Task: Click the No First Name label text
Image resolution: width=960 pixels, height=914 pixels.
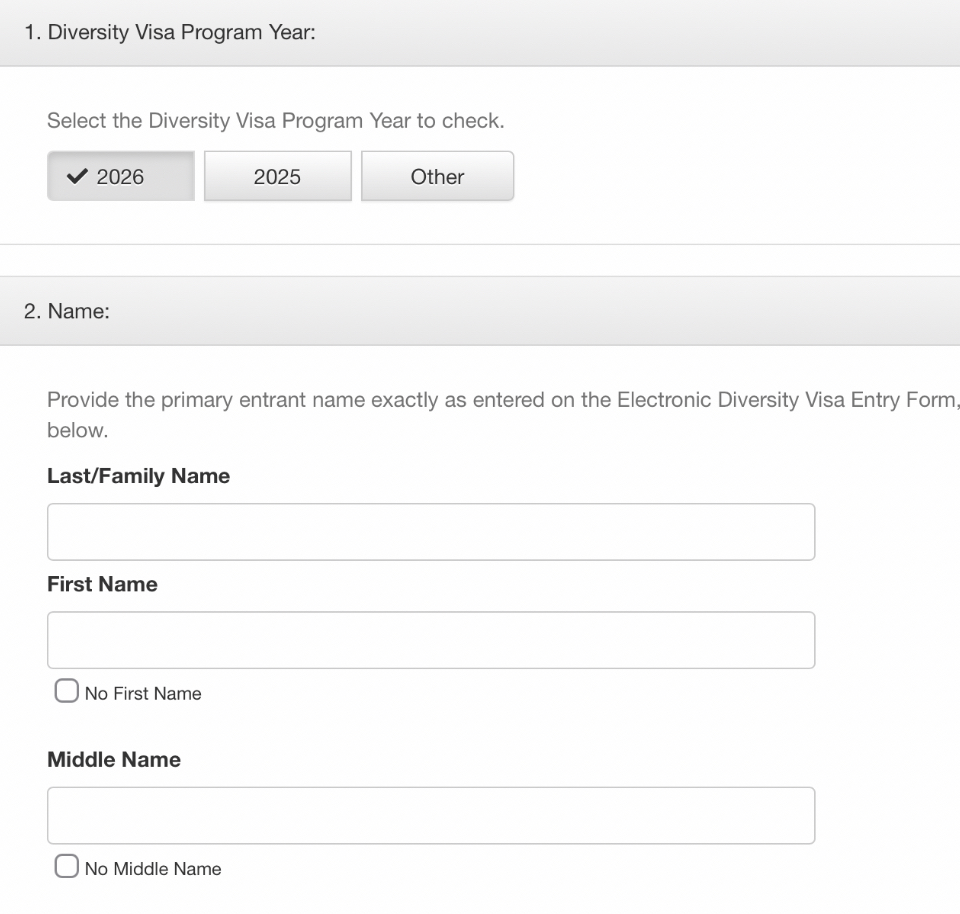Action: click(143, 694)
